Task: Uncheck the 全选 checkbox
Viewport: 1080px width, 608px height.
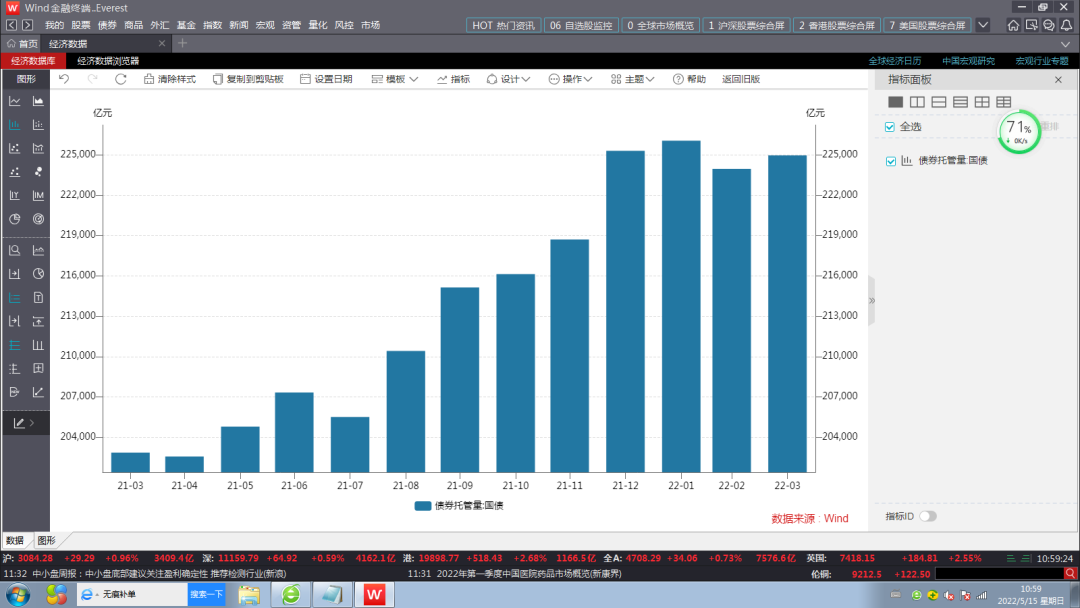Action: (890, 127)
